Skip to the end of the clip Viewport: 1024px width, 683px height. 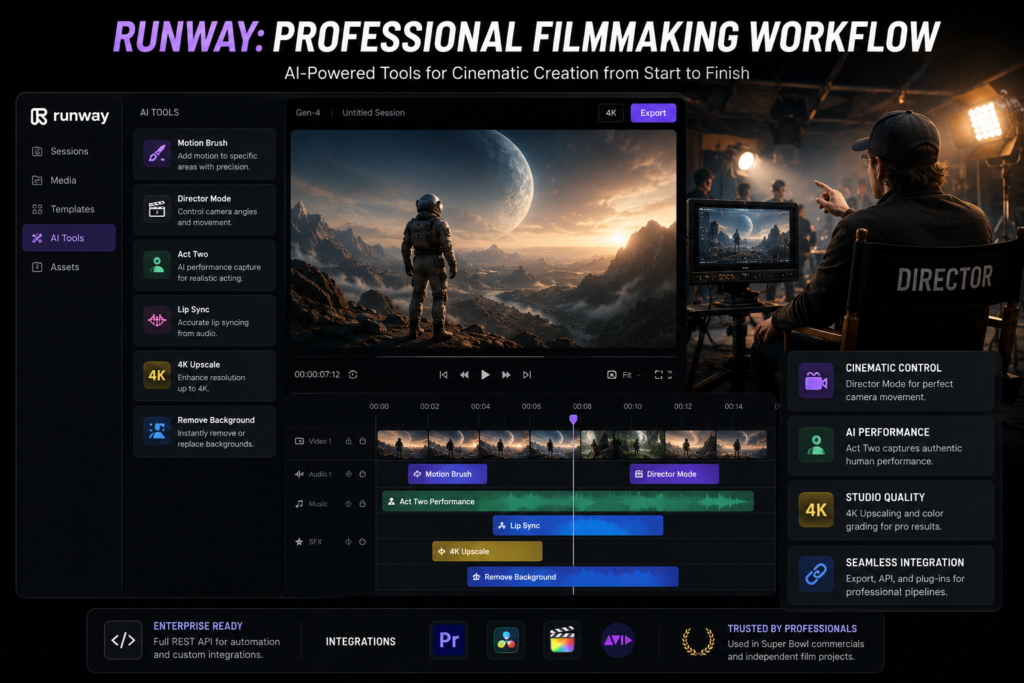point(527,375)
